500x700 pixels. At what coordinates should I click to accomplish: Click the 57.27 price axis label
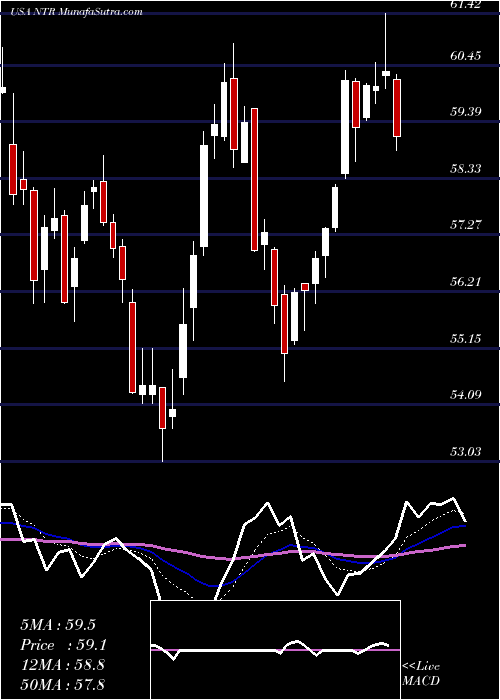[x=467, y=225]
